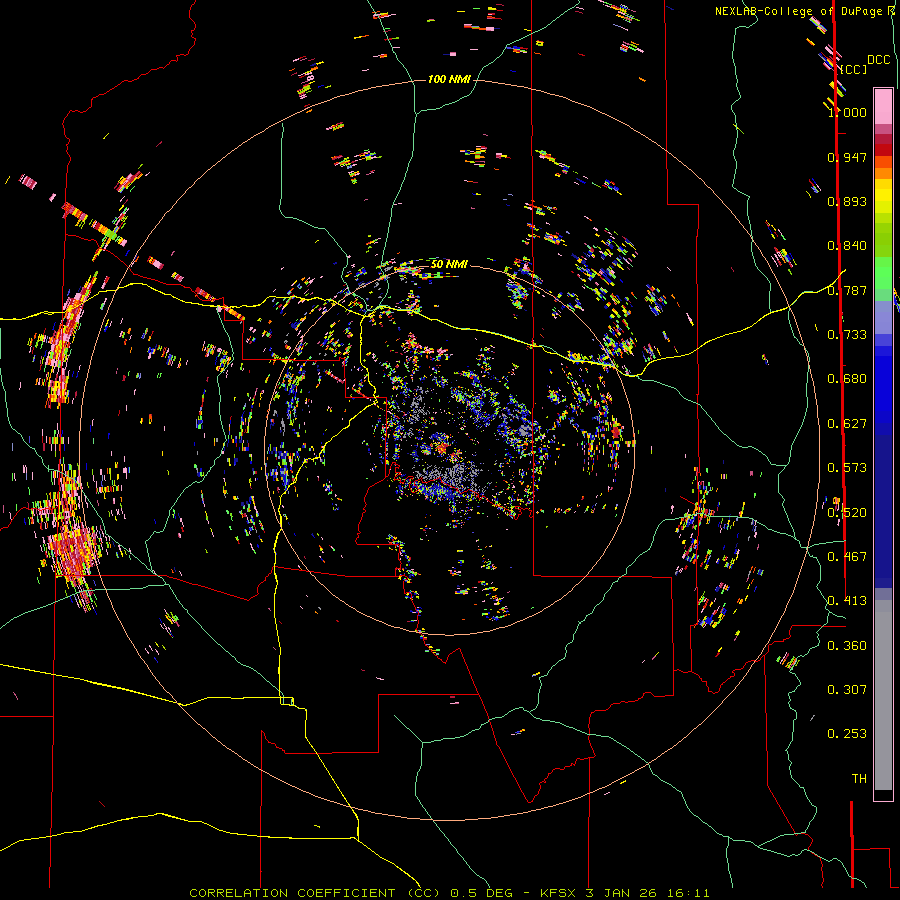Click the 0.627 scale value

[x=847, y=424]
